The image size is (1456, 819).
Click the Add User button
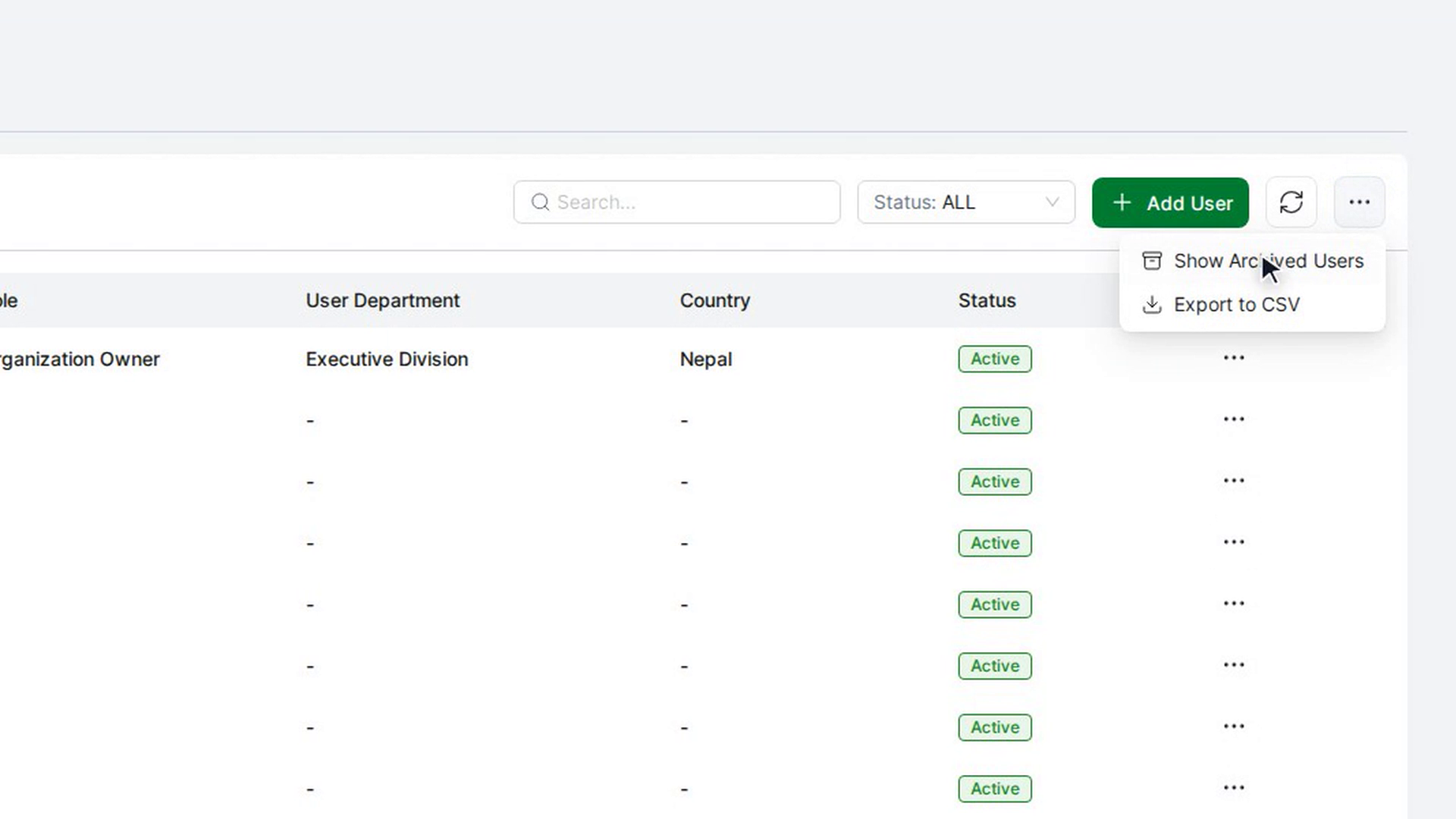(x=1170, y=202)
